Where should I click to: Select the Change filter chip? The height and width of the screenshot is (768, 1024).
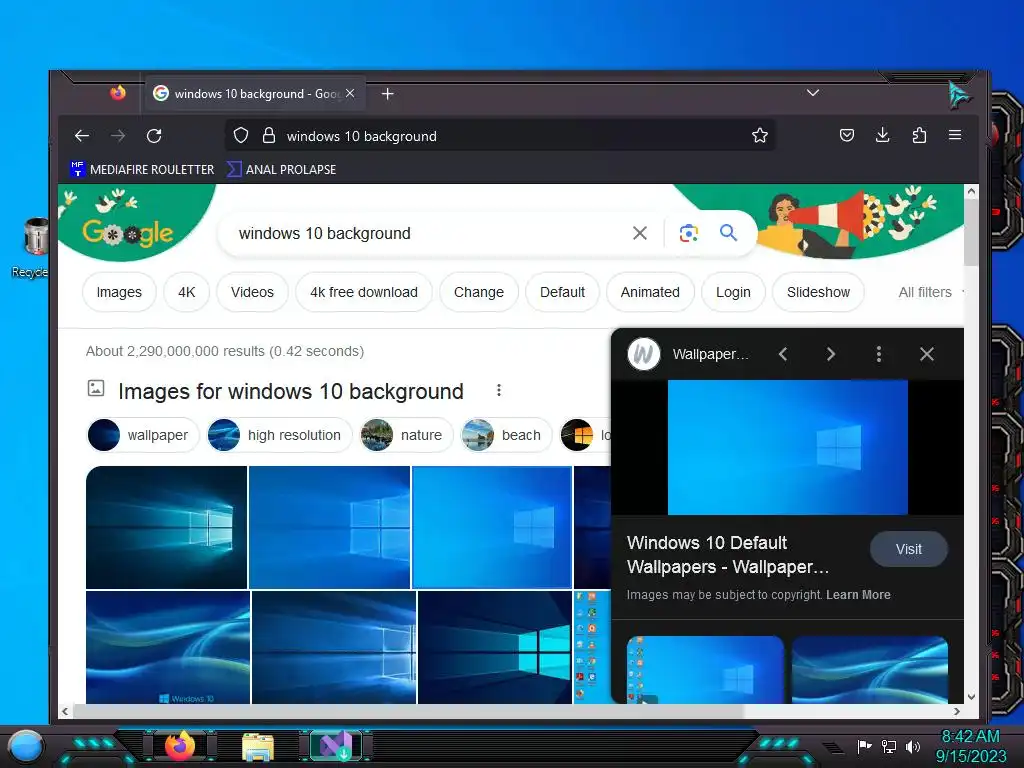(x=479, y=292)
